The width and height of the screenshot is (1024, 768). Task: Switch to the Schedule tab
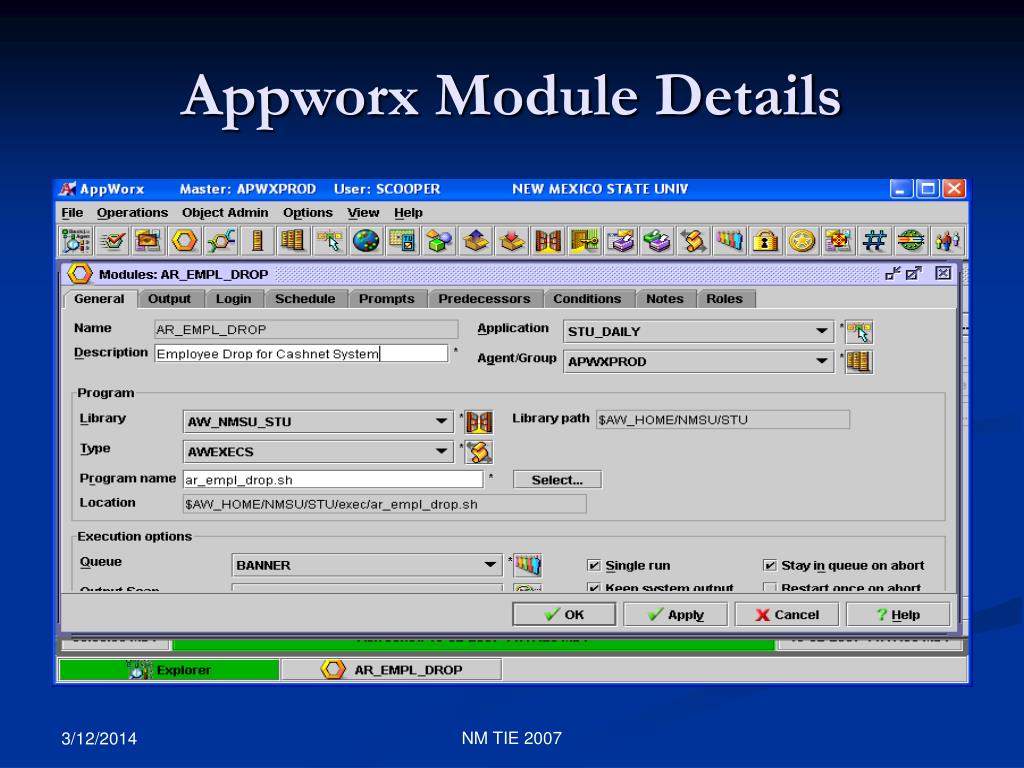305,299
